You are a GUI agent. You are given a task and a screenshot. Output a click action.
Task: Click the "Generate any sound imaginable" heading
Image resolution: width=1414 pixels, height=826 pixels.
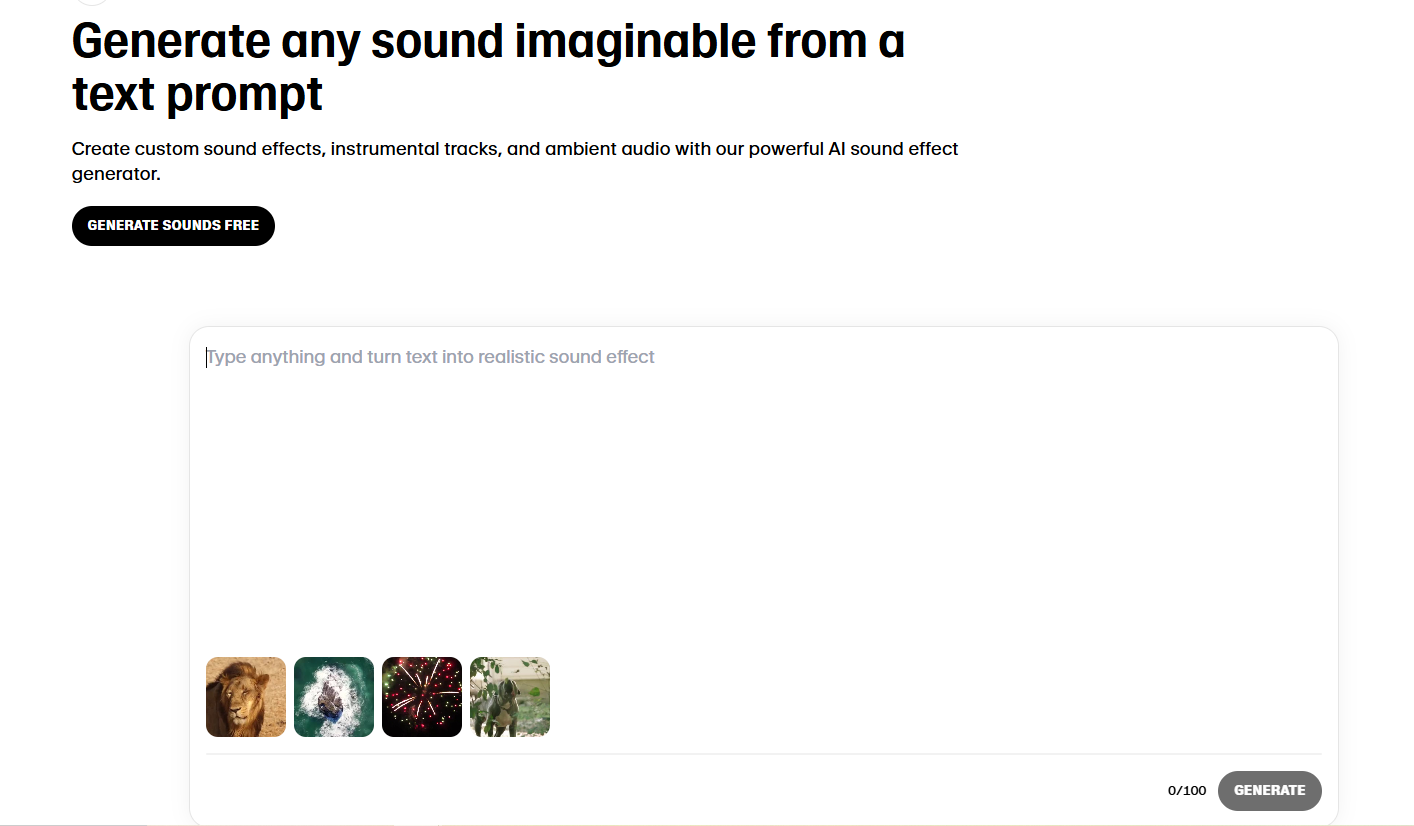click(488, 41)
